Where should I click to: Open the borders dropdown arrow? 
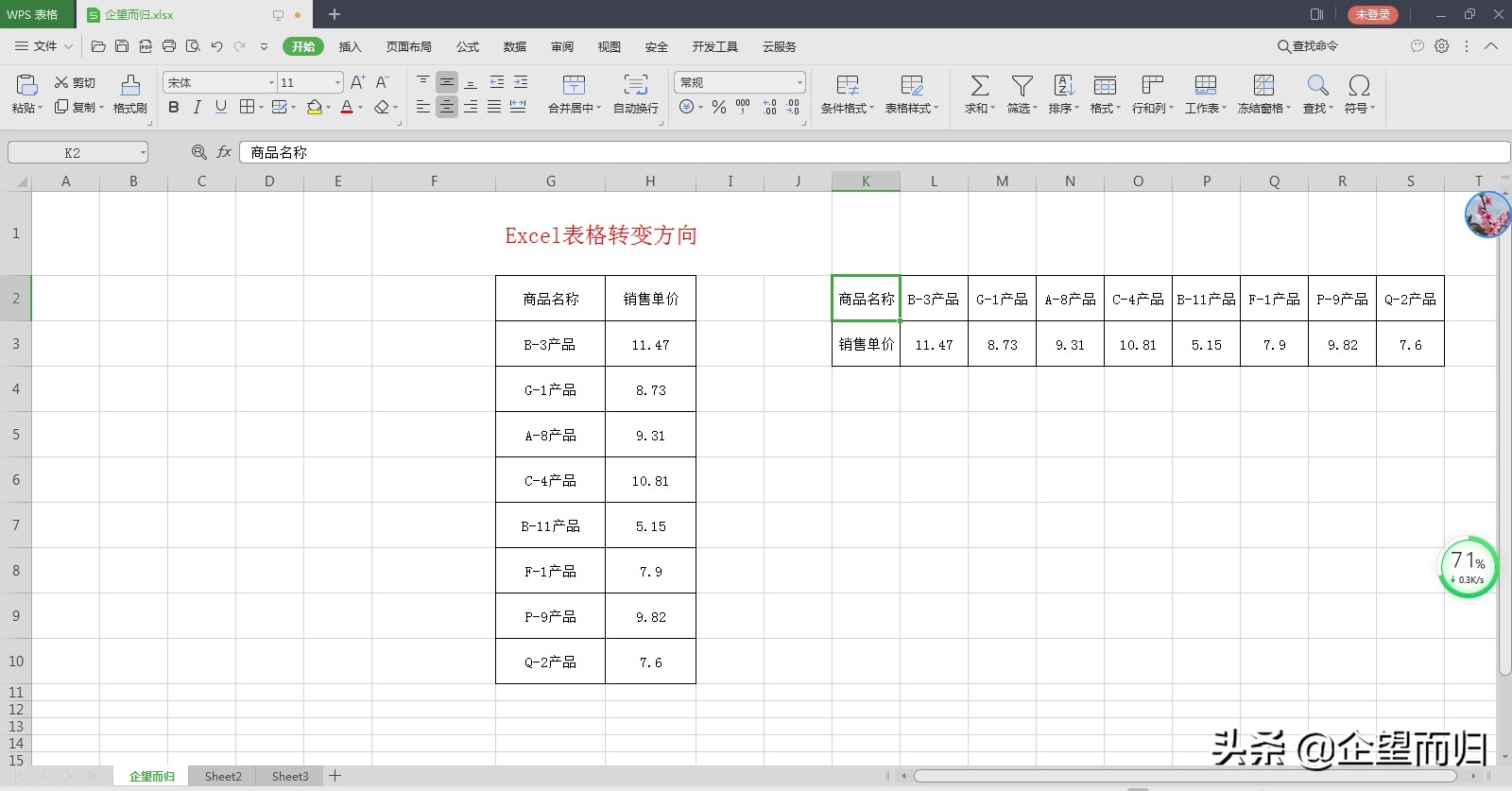(261, 107)
